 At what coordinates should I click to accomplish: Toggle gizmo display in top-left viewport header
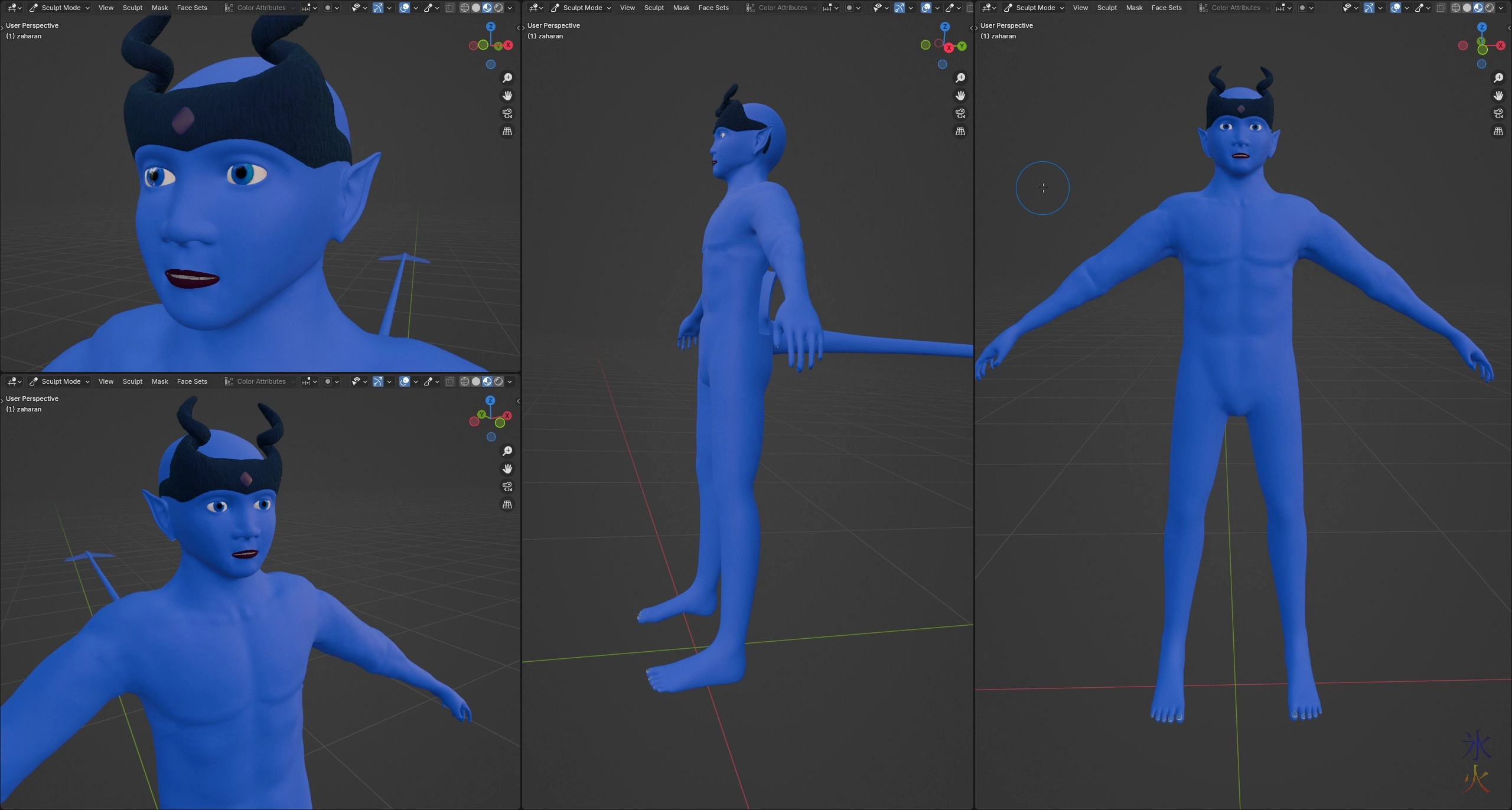(378, 8)
